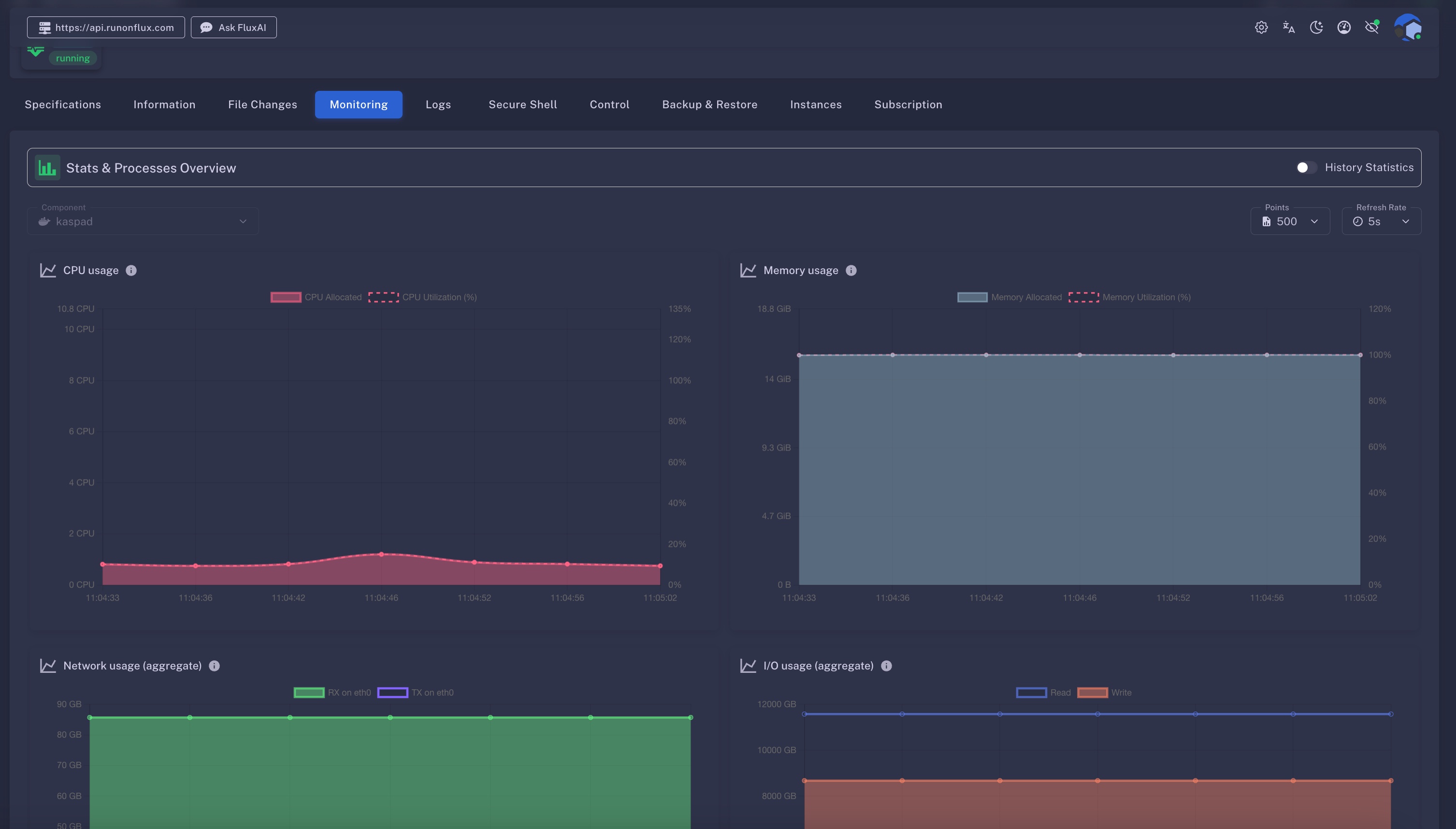Open the Refresh Rate 5s dropdown

1381,221
